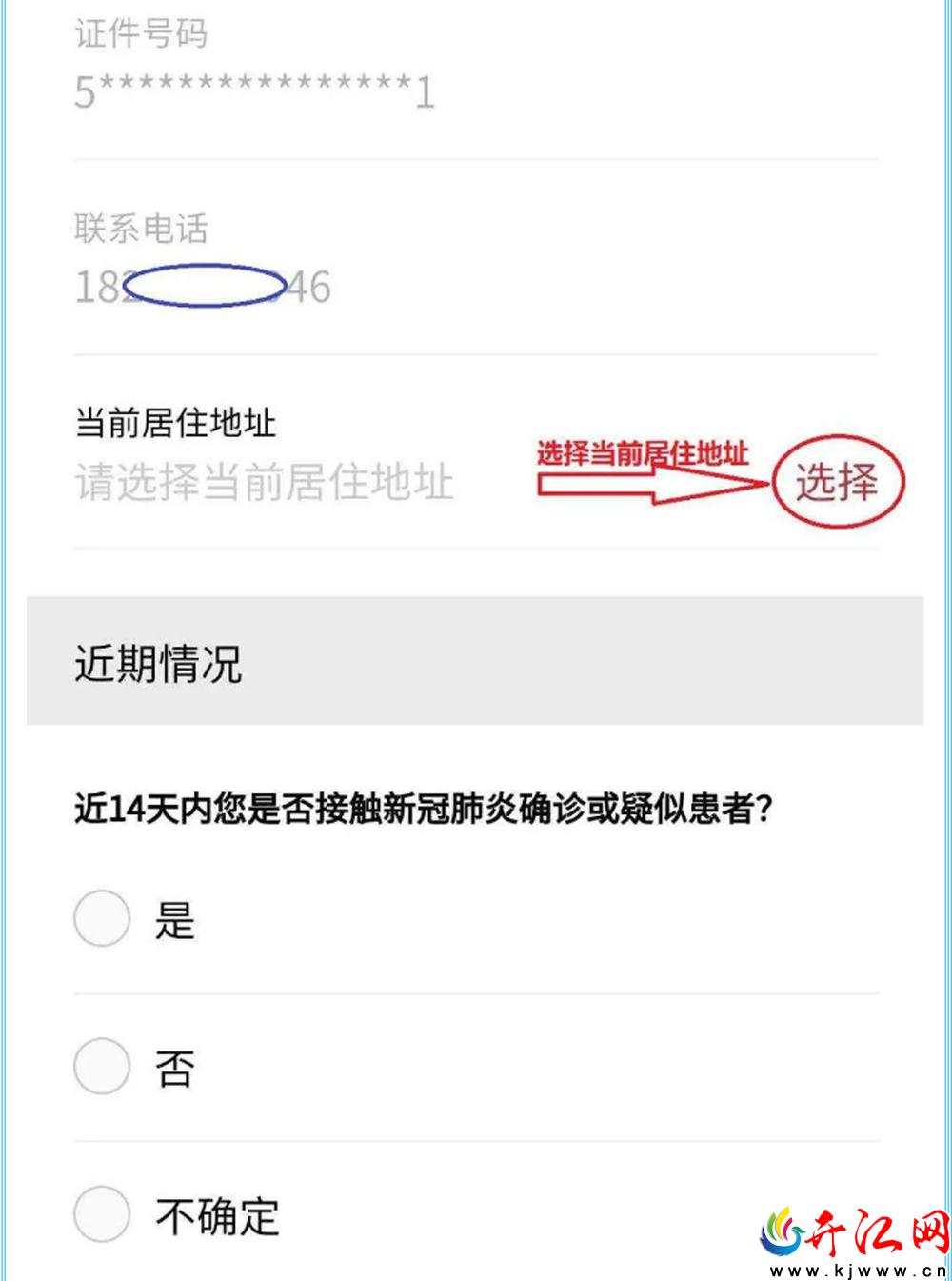Click the red 开江网 calligraphy watermark text
The width and height of the screenshot is (952, 1281).
879,1232
